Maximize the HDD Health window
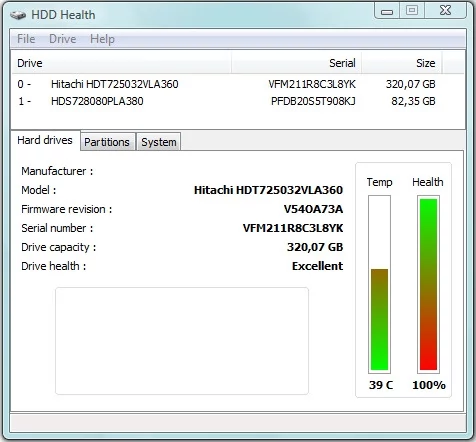Image resolution: width=476 pixels, height=442 pixels. (x=412, y=11)
